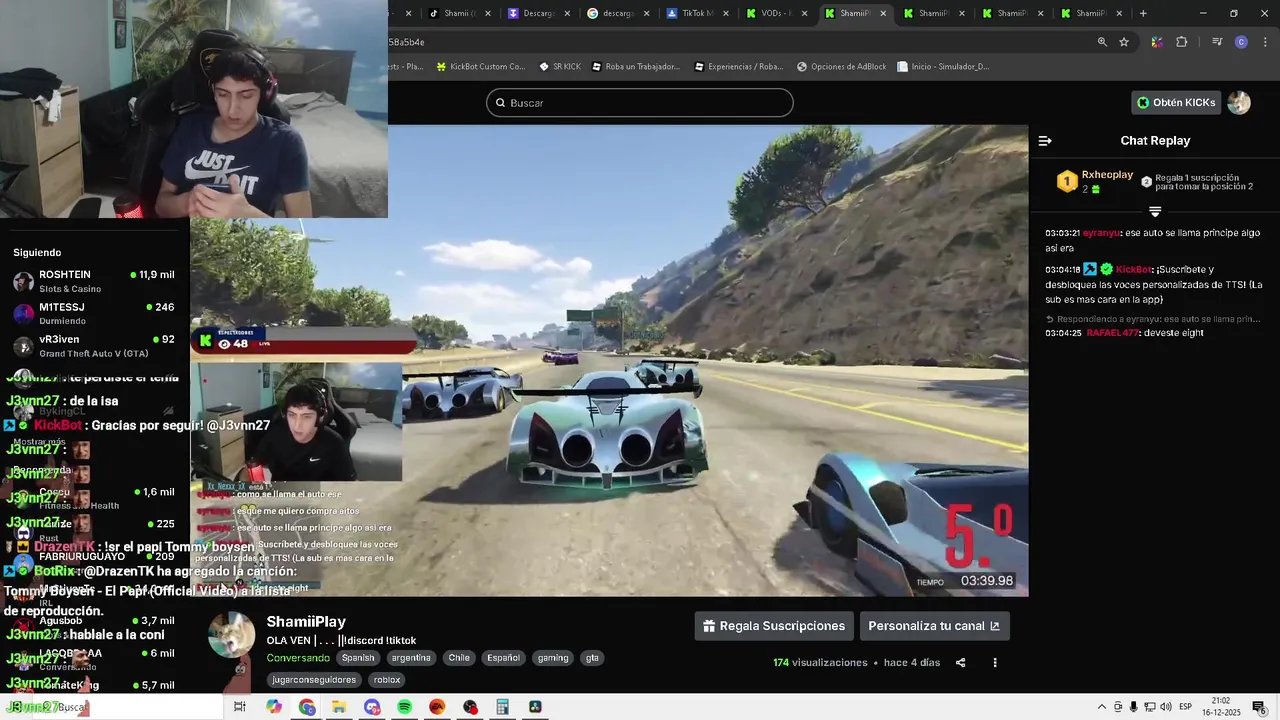This screenshot has height=720, width=1280.
Task: Select the roblox tag
Action: [x=387, y=680]
